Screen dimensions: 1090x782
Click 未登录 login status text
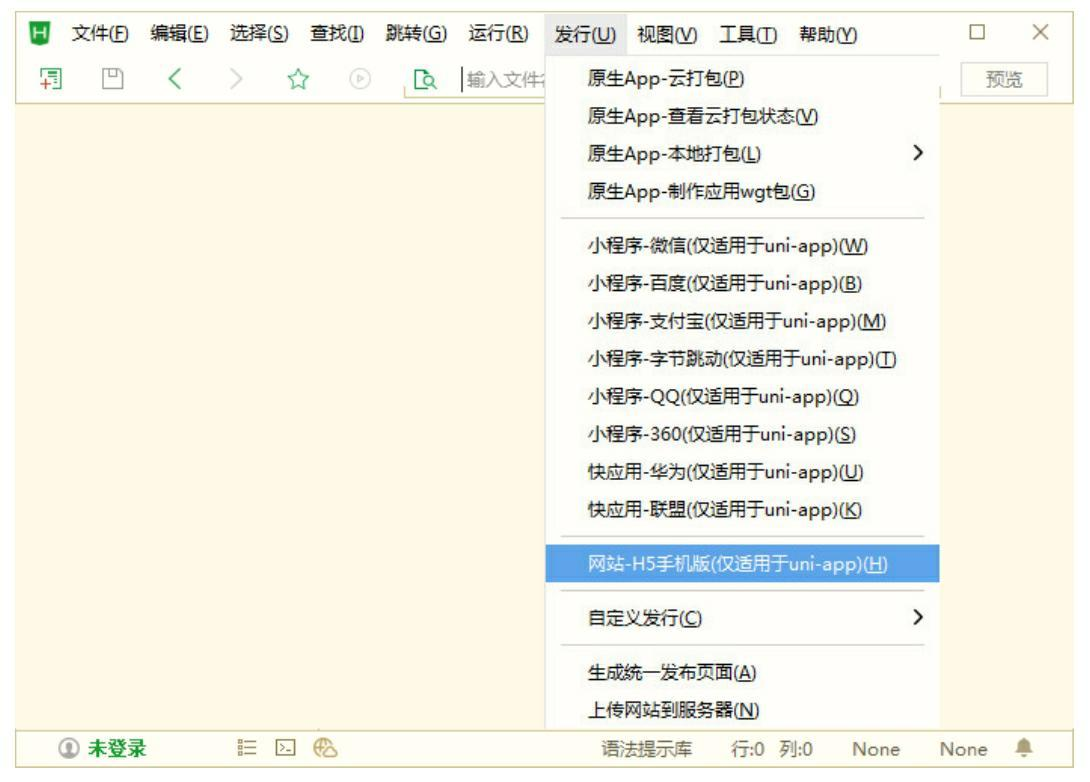(x=117, y=749)
